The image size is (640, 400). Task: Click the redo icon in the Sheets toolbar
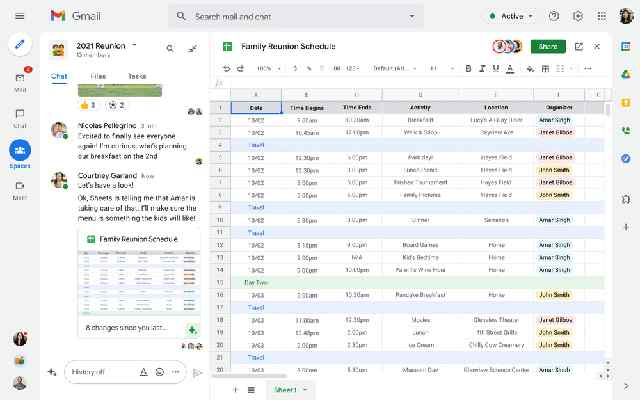240,69
